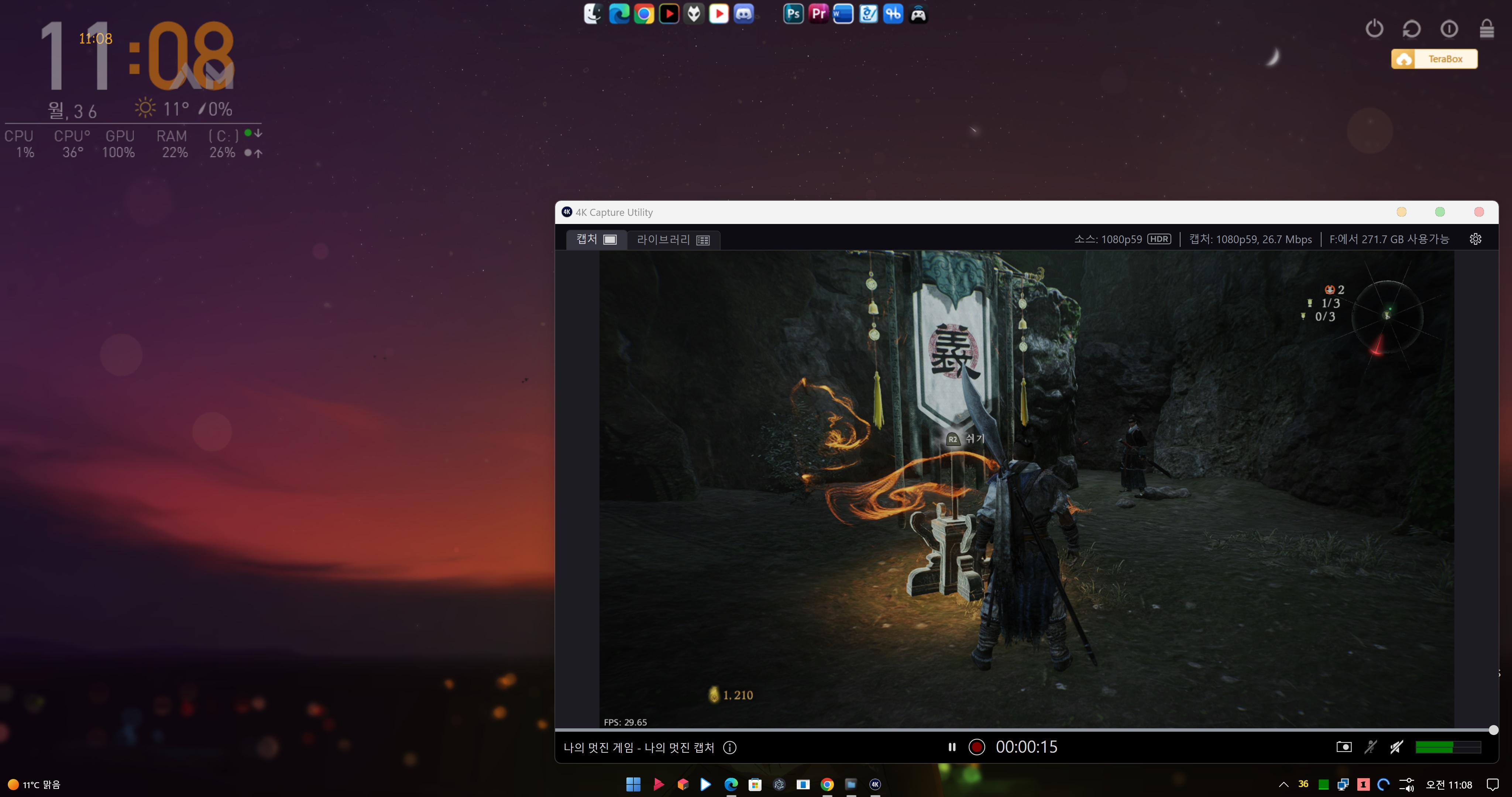Open Microsoft Store in the taskbar
The image size is (1512, 797).
pyautogui.click(x=755, y=784)
